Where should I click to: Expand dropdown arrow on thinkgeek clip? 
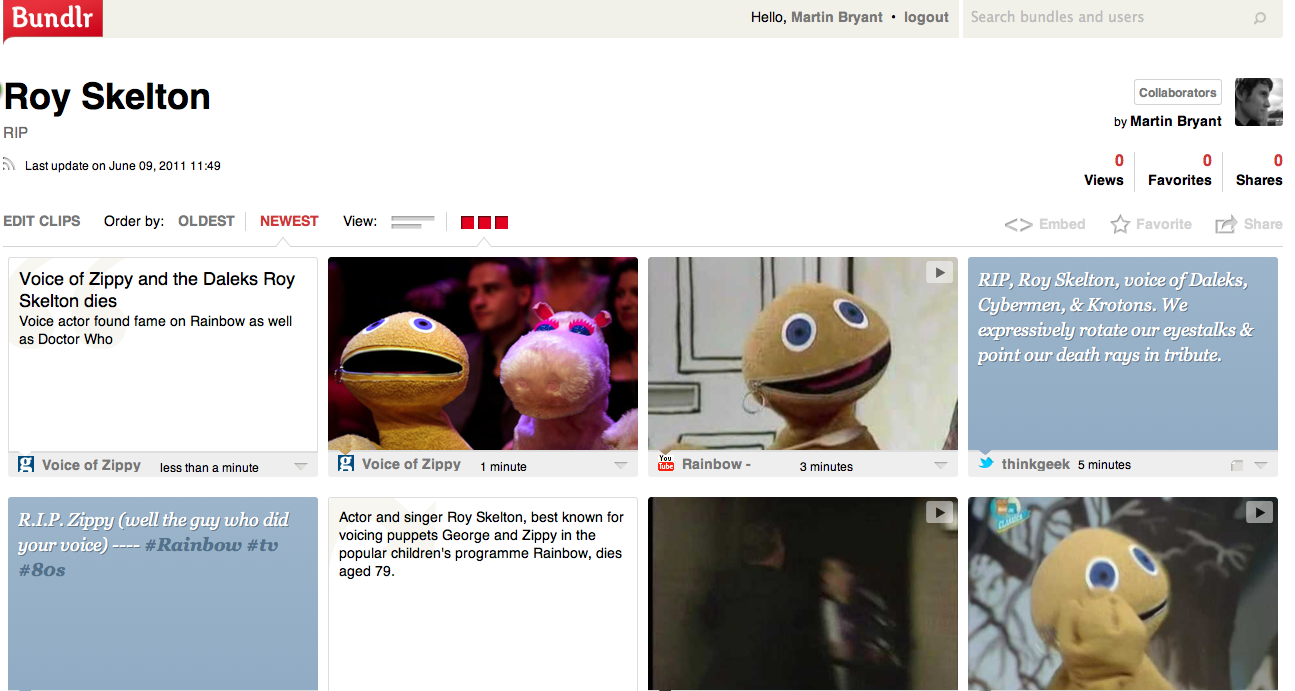1261,466
